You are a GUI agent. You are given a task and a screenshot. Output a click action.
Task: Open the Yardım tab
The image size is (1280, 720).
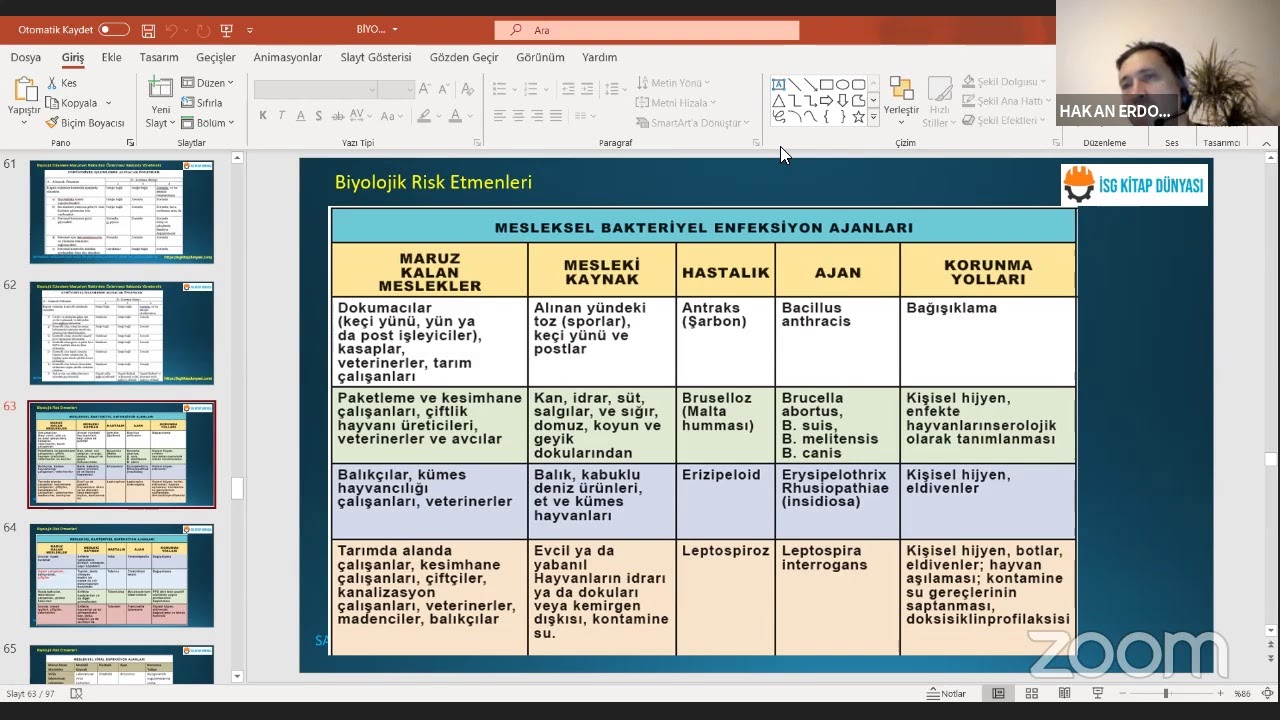point(600,58)
